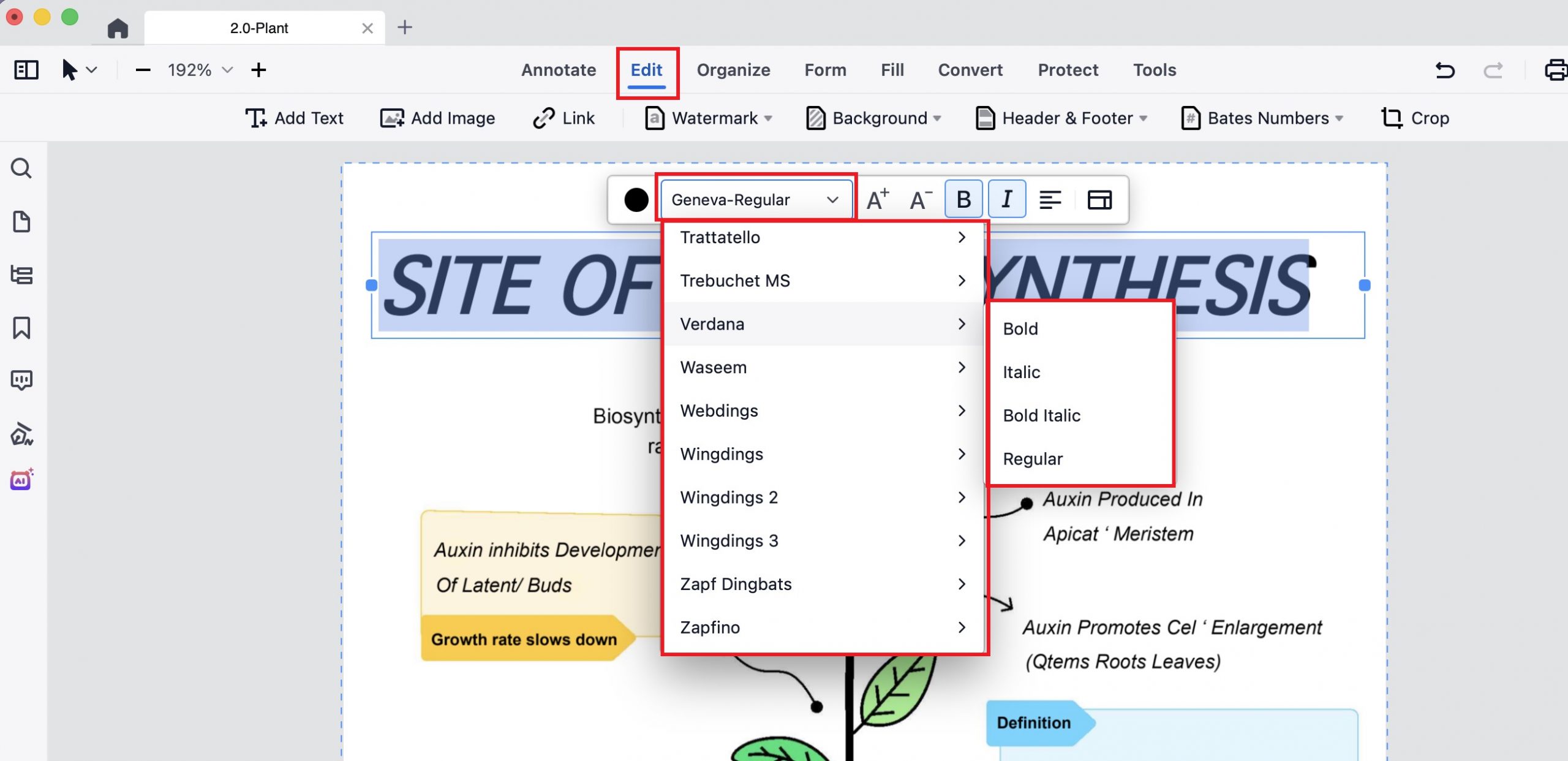The width and height of the screenshot is (1568, 761).
Task: Select the cursor pointer tool
Action: point(69,70)
